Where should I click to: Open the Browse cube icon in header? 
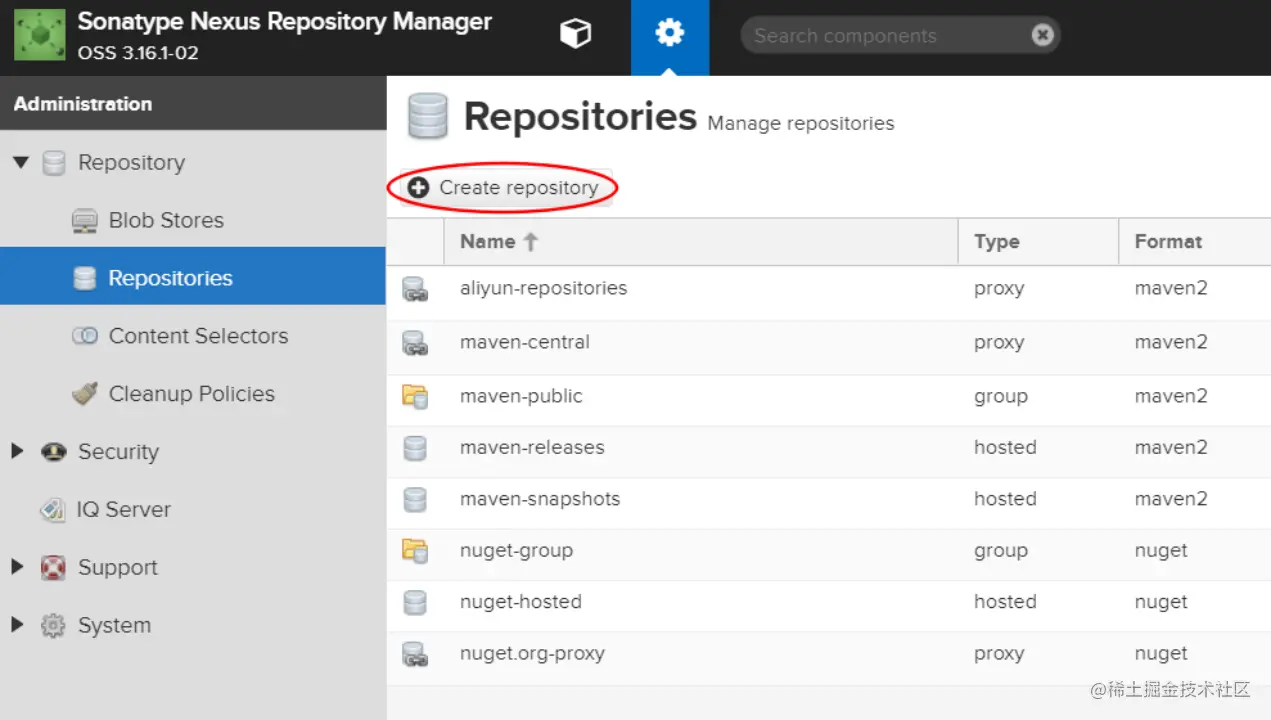[575, 35]
